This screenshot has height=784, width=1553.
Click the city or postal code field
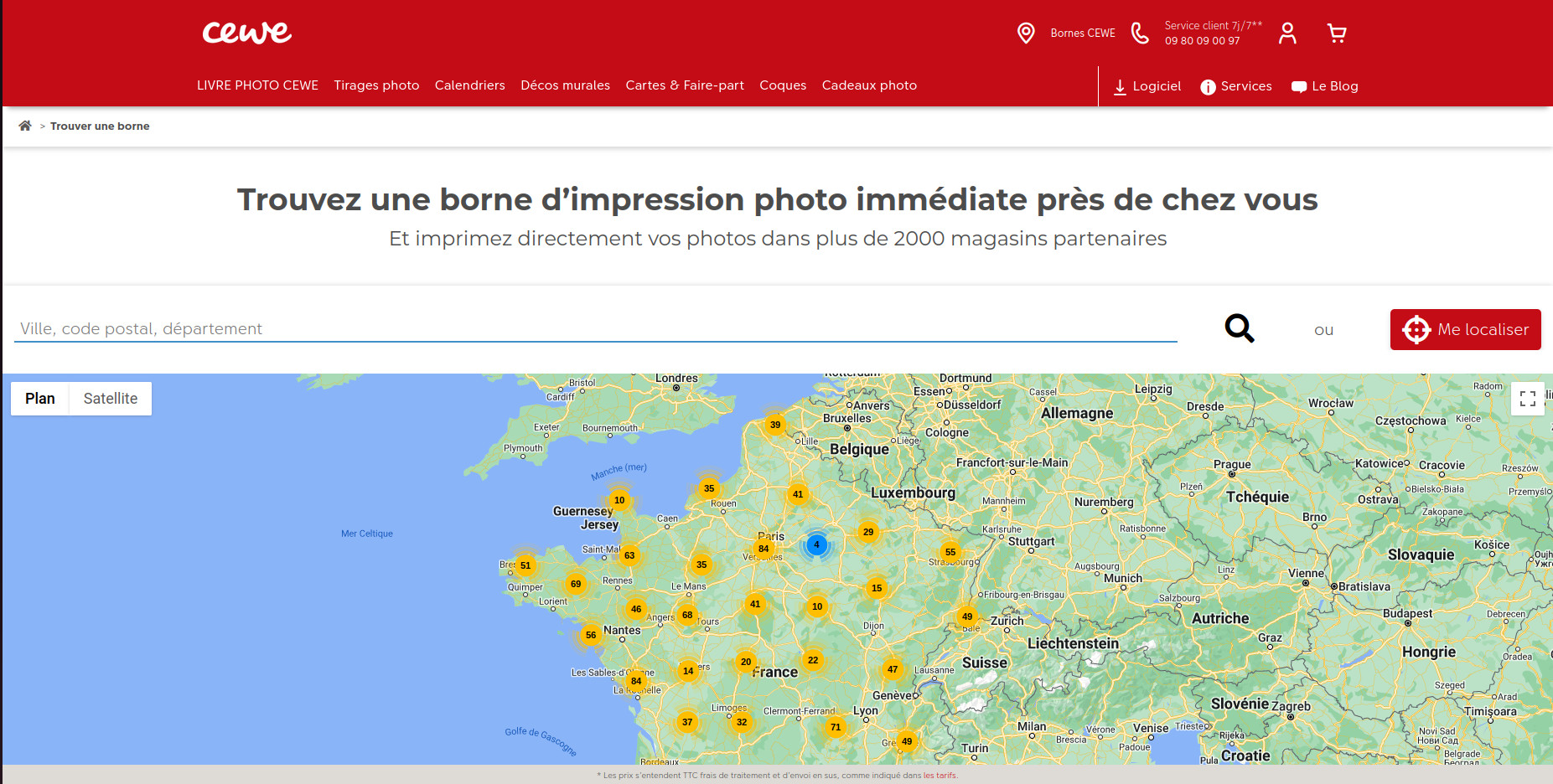[595, 329]
